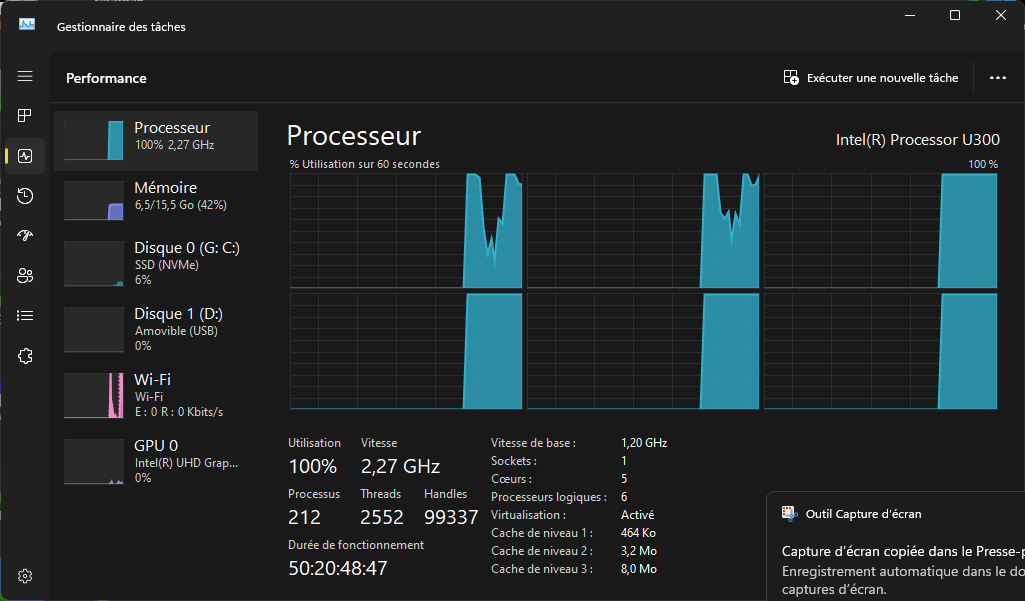View Wi-Fi network performance

156,395
